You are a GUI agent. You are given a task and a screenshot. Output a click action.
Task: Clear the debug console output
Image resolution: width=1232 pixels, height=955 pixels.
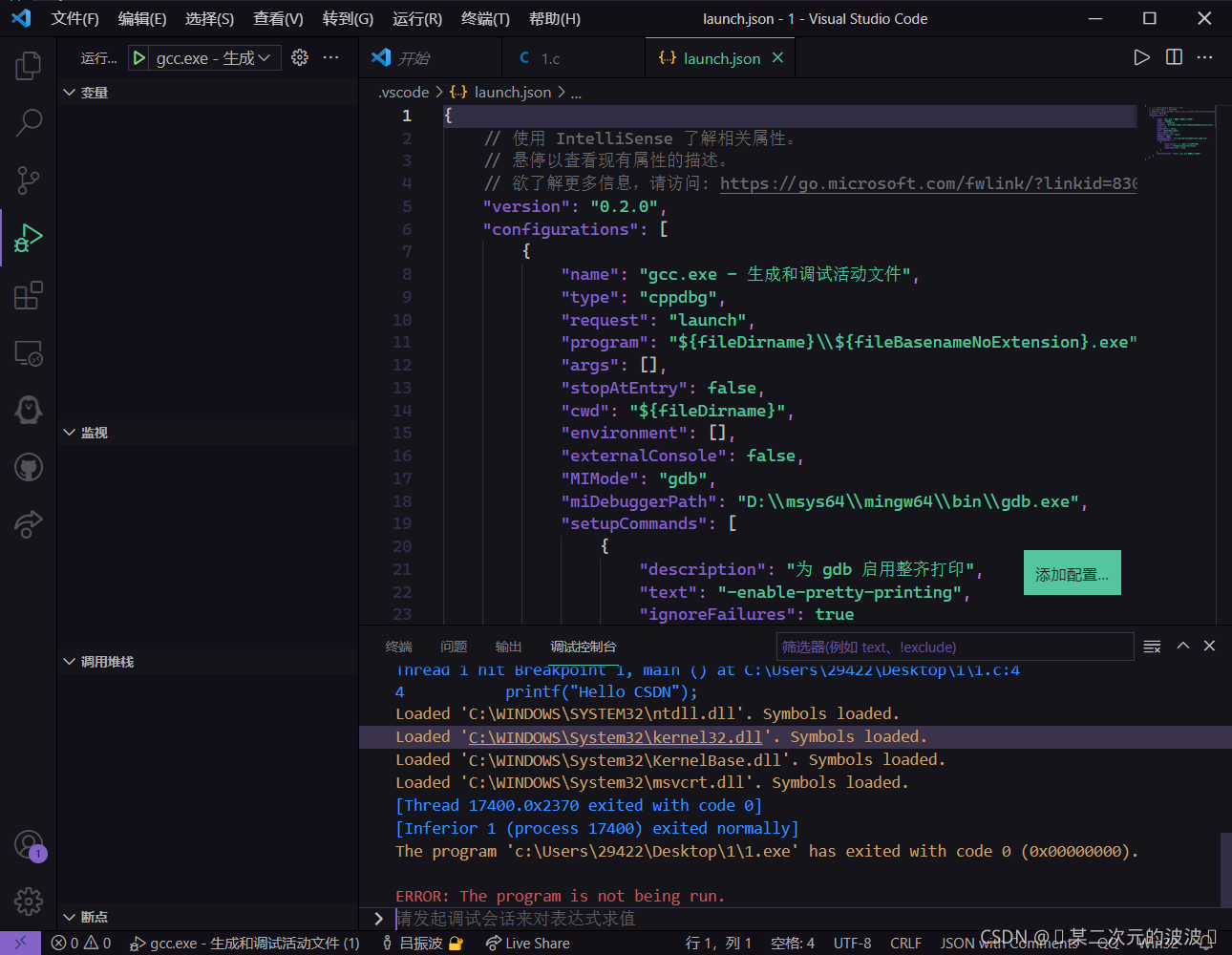[x=1152, y=647]
